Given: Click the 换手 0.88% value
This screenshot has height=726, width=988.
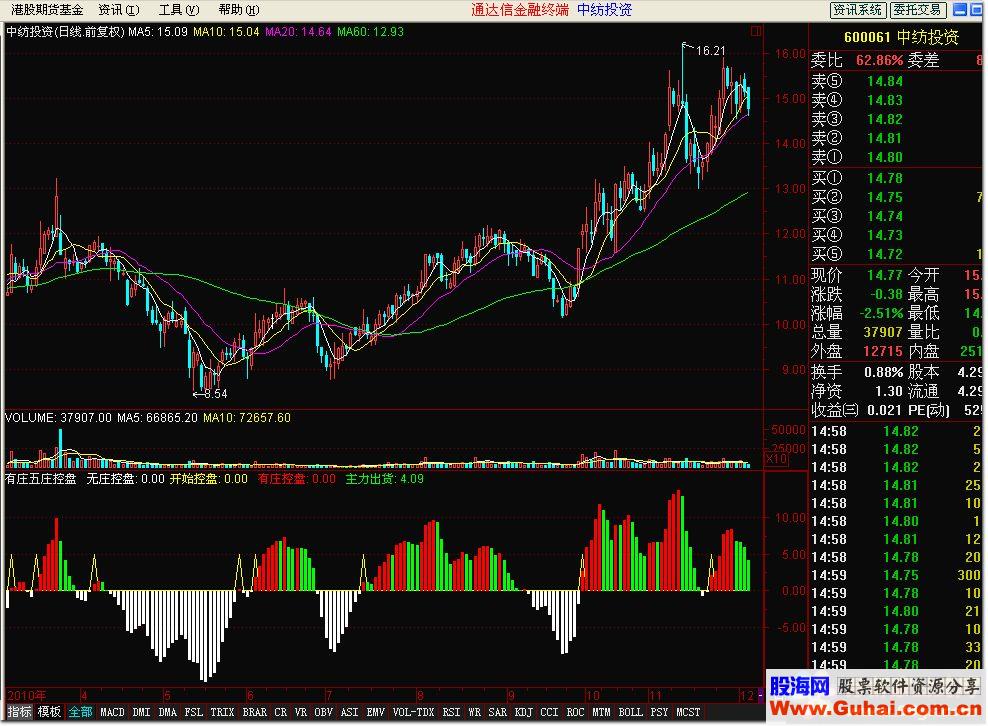Looking at the screenshot, I should (883, 372).
